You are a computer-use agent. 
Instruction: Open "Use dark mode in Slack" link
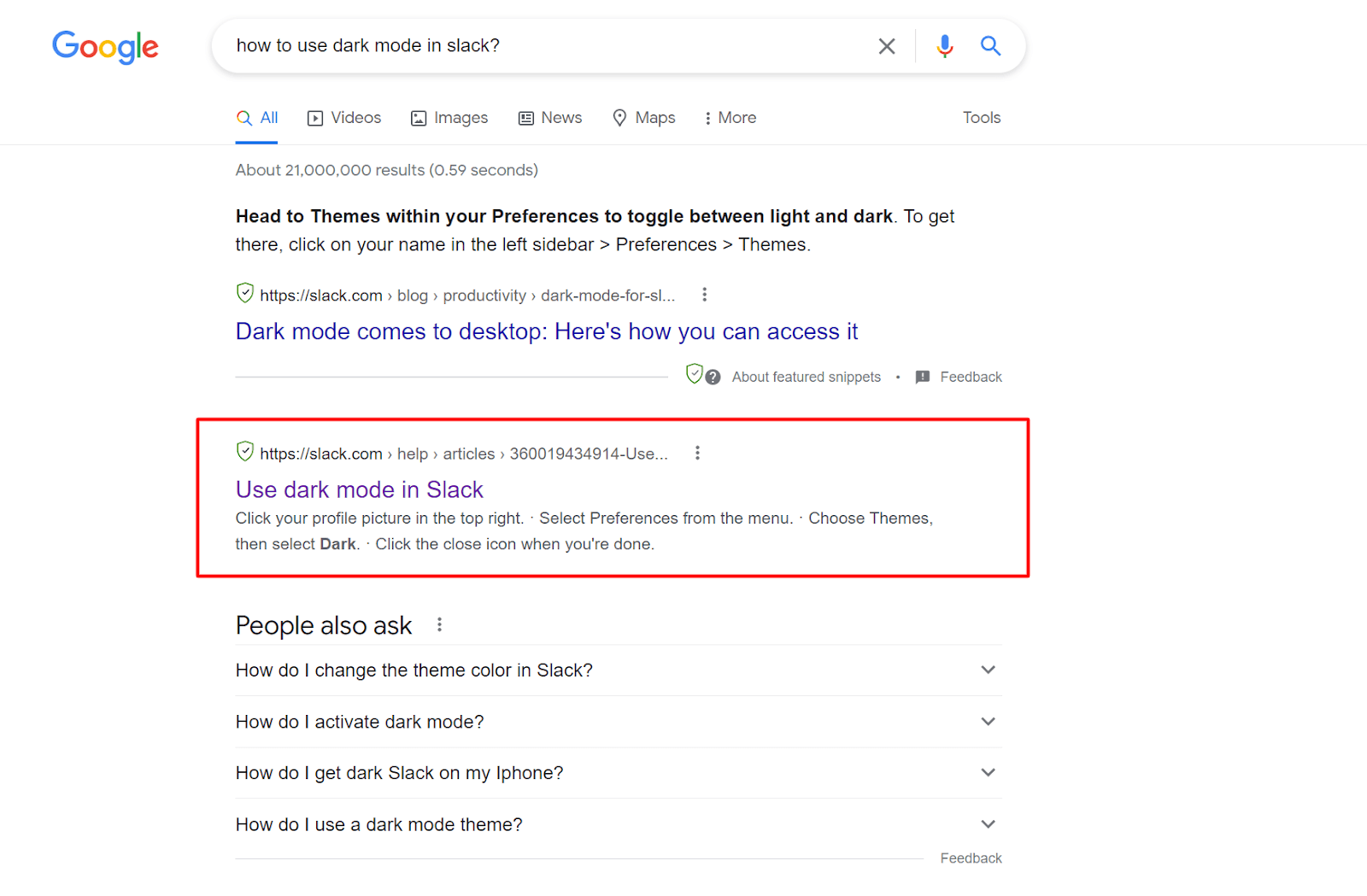coord(359,489)
